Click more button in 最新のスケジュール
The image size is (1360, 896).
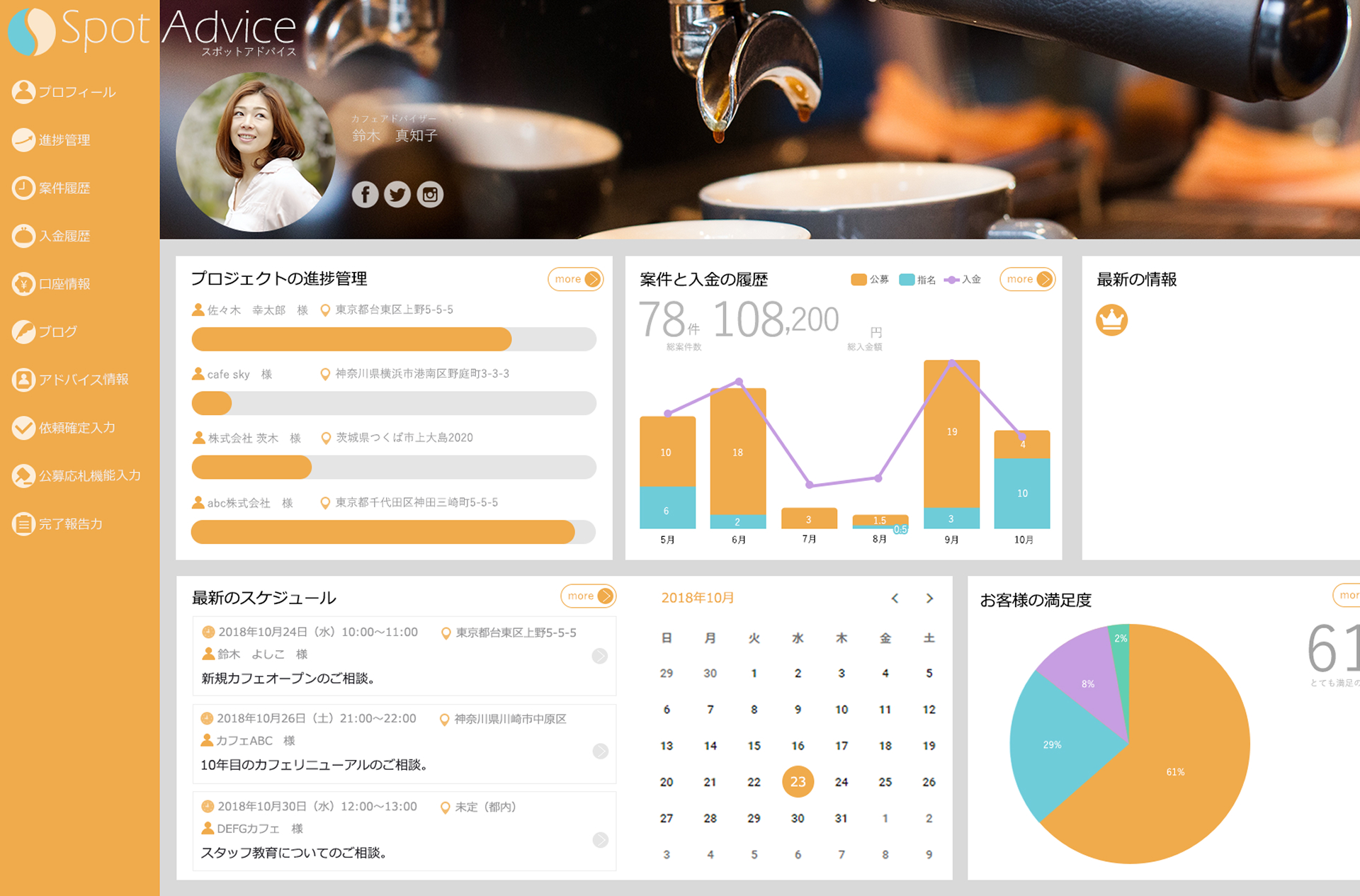click(588, 596)
